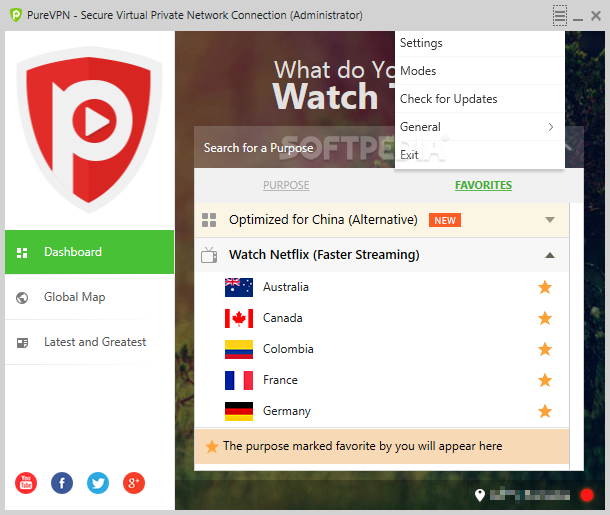Toggle favorite star for Australia

click(x=545, y=287)
